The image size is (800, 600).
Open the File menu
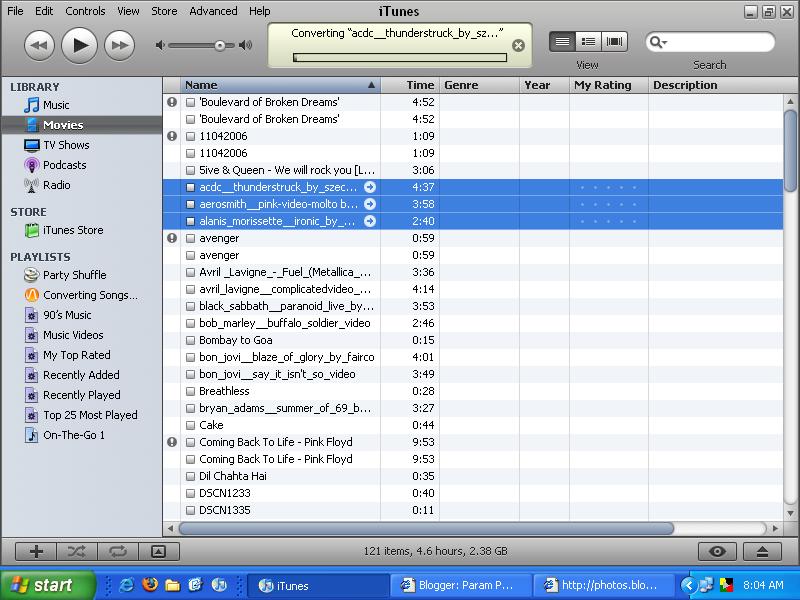[x=15, y=11]
